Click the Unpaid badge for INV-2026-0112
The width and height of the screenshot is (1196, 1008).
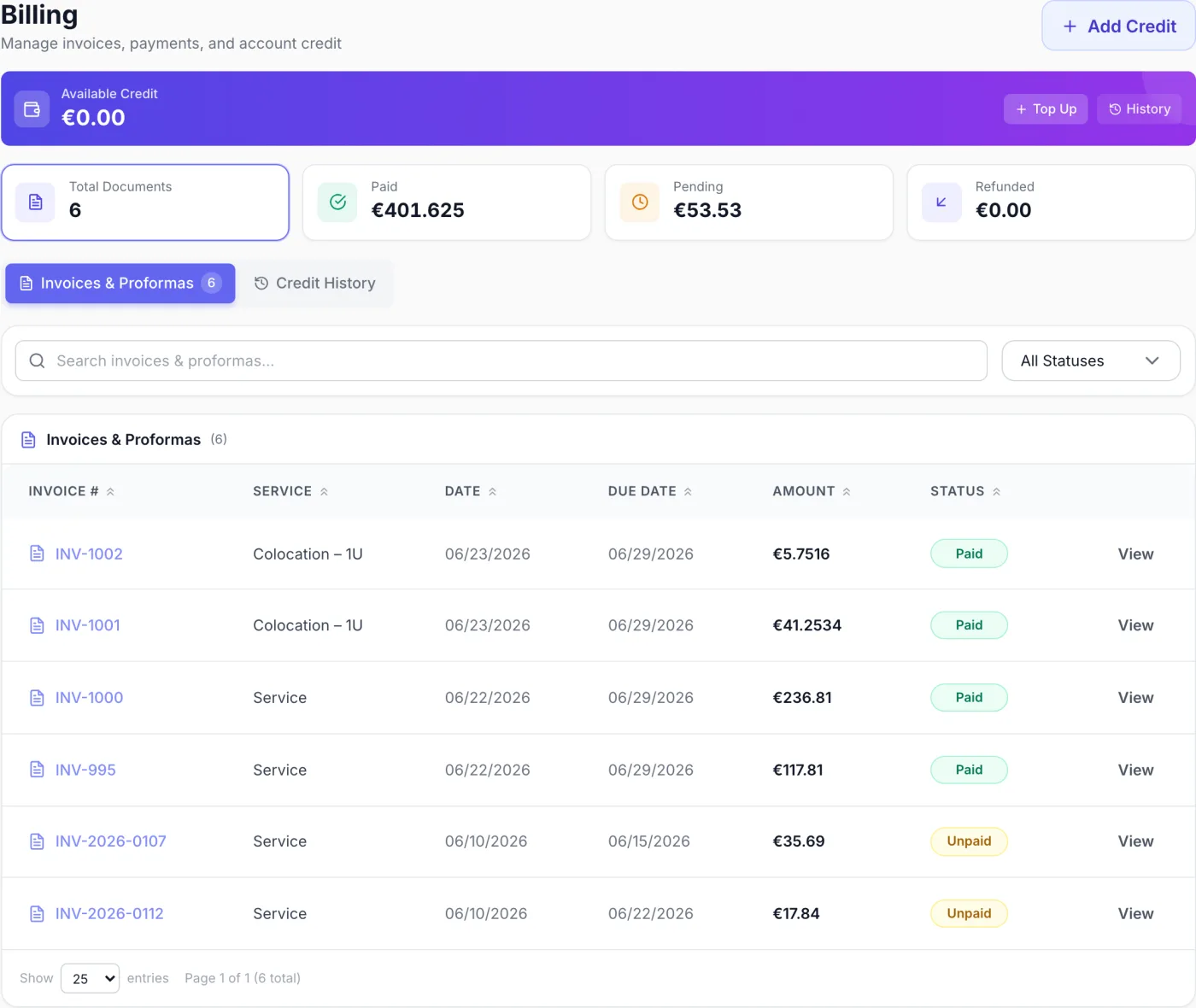coord(969,913)
